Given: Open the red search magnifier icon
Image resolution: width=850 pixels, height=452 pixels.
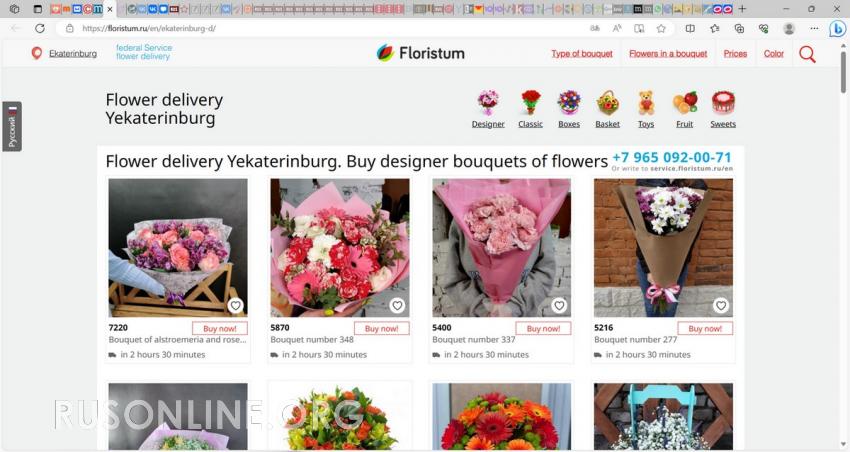Looking at the screenshot, I should (807, 54).
